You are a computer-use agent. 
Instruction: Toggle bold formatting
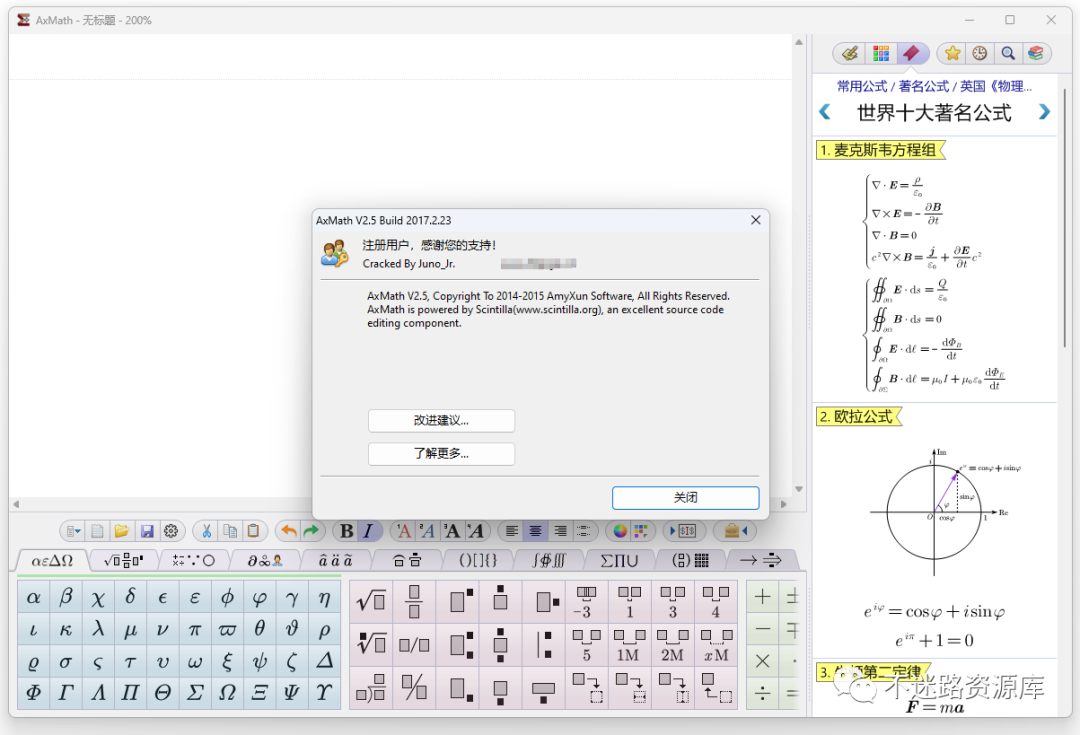346,530
